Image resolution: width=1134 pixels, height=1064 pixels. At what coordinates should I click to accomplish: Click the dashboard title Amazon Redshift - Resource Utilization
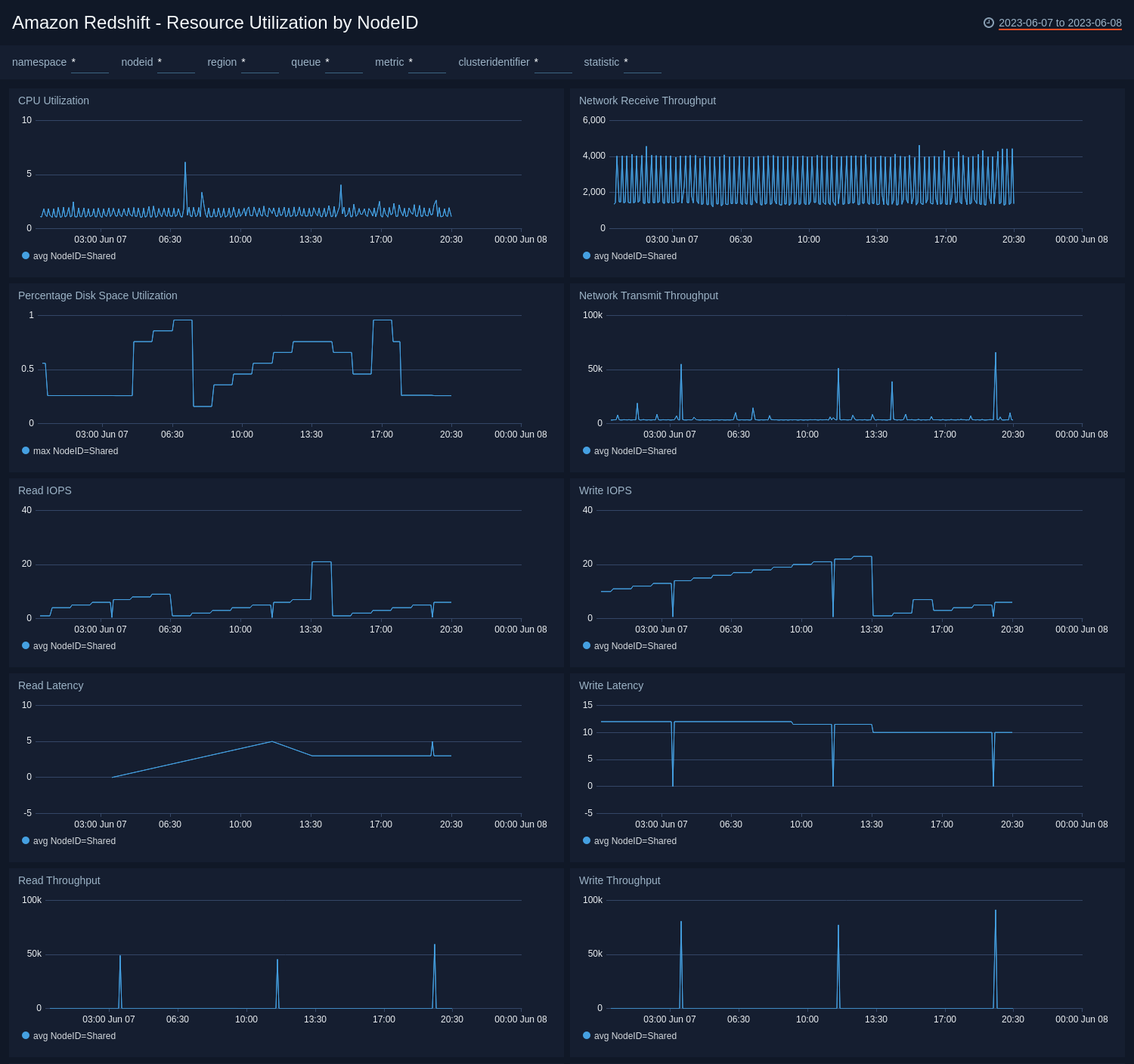coord(215,23)
